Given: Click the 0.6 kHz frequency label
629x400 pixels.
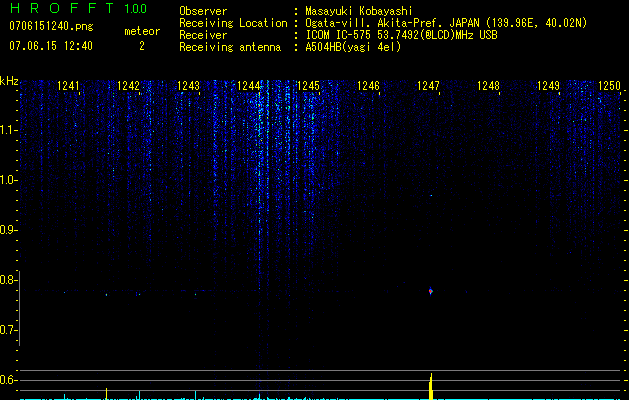Looking at the screenshot, I should pyautogui.click(x=7, y=380).
